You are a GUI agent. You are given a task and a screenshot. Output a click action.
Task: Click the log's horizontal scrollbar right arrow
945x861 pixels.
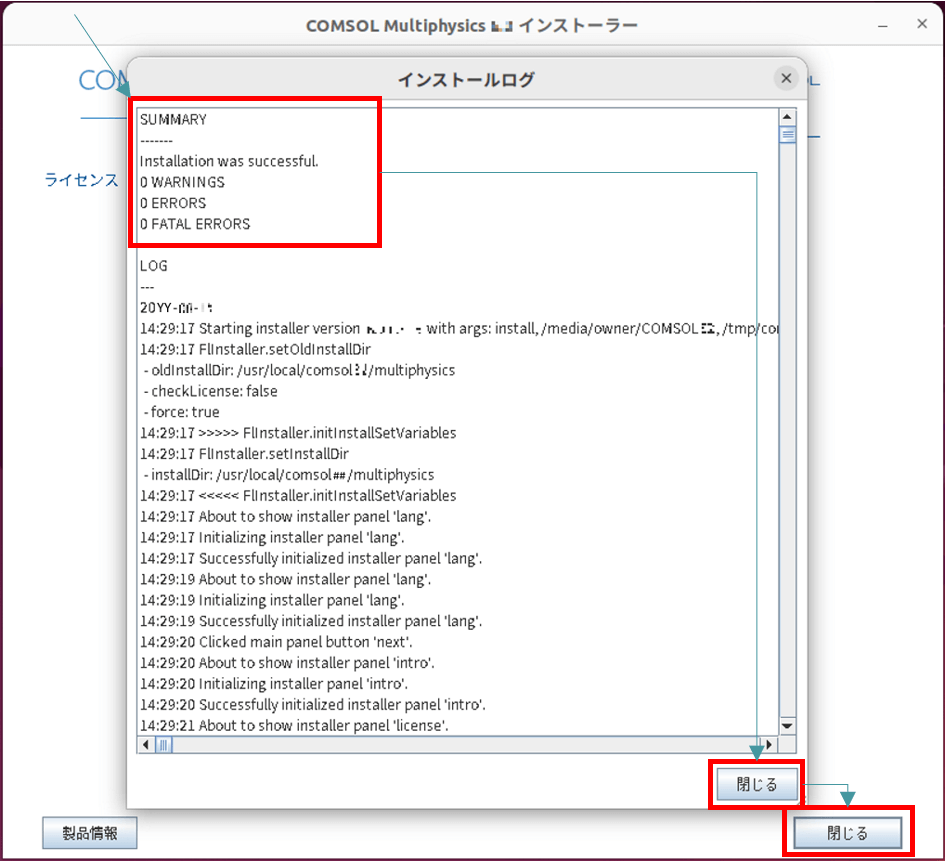click(768, 745)
